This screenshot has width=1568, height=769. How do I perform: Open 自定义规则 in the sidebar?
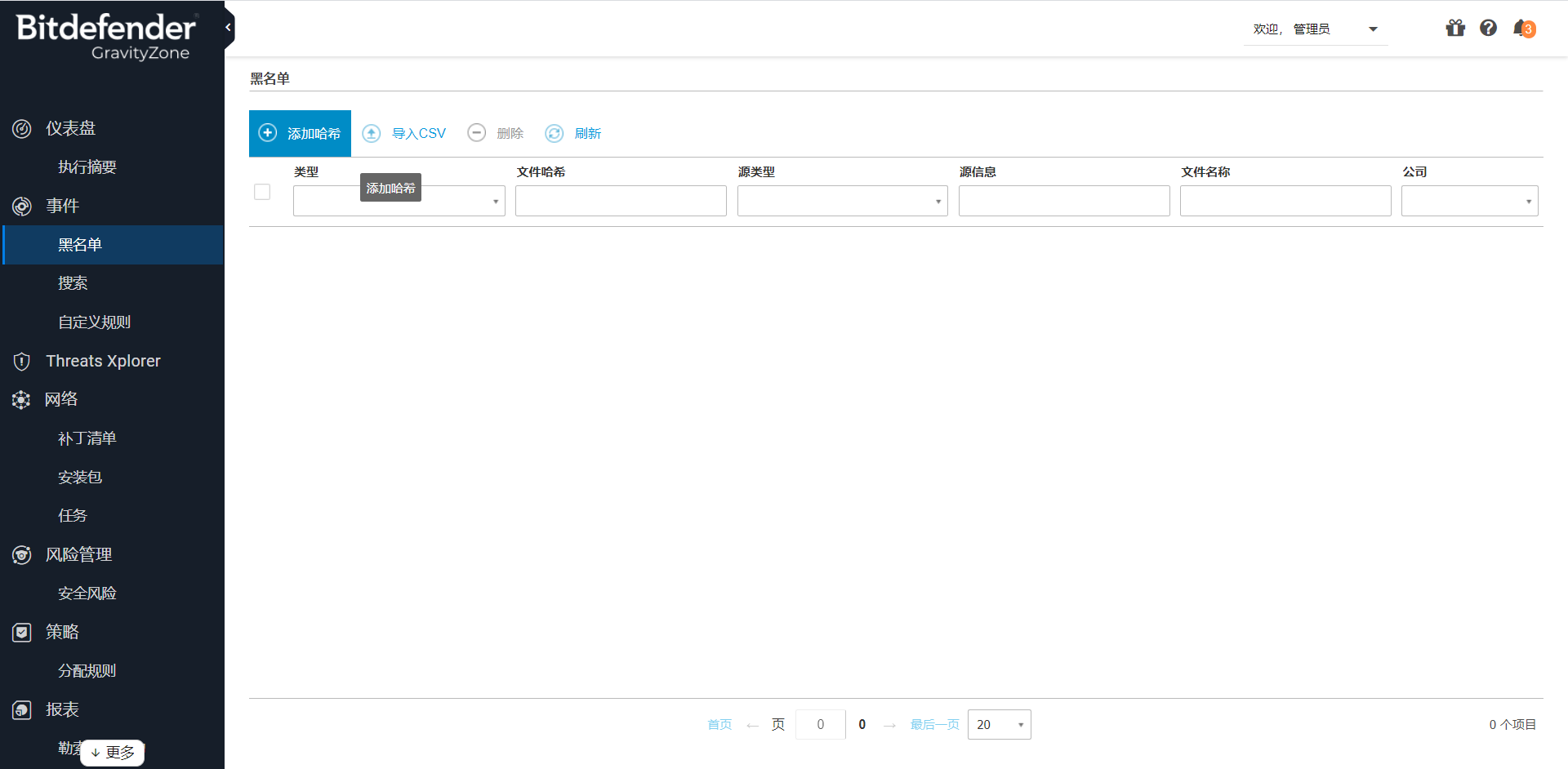tap(95, 322)
